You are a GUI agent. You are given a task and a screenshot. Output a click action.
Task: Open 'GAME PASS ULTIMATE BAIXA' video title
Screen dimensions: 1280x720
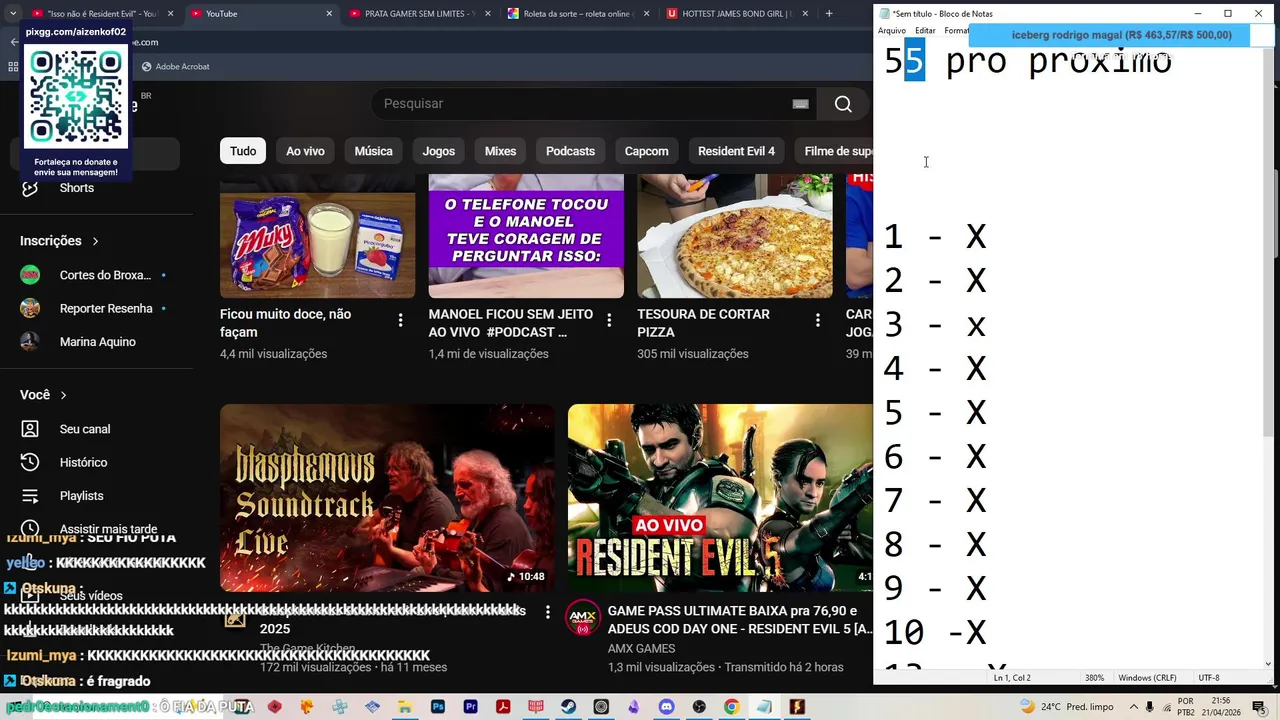740,620
